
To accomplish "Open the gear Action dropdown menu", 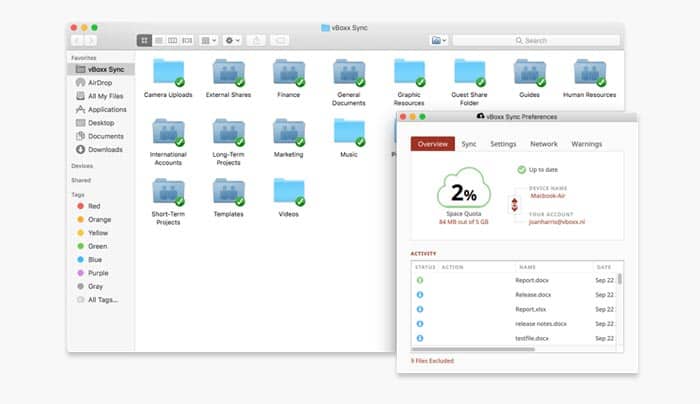I will click(232, 40).
